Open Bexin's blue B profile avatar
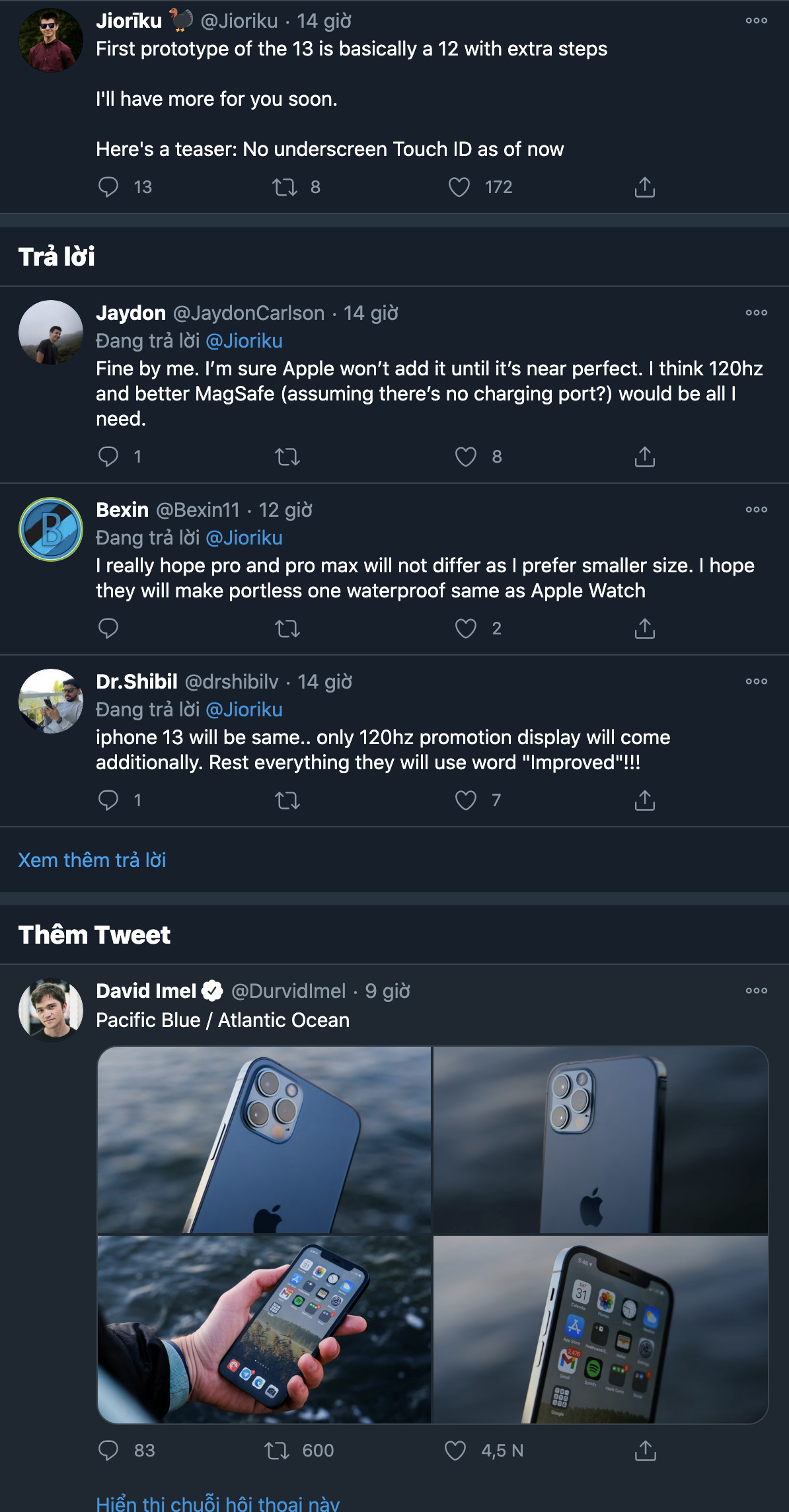Screen dimensions: 789x1512 point(51,529)
